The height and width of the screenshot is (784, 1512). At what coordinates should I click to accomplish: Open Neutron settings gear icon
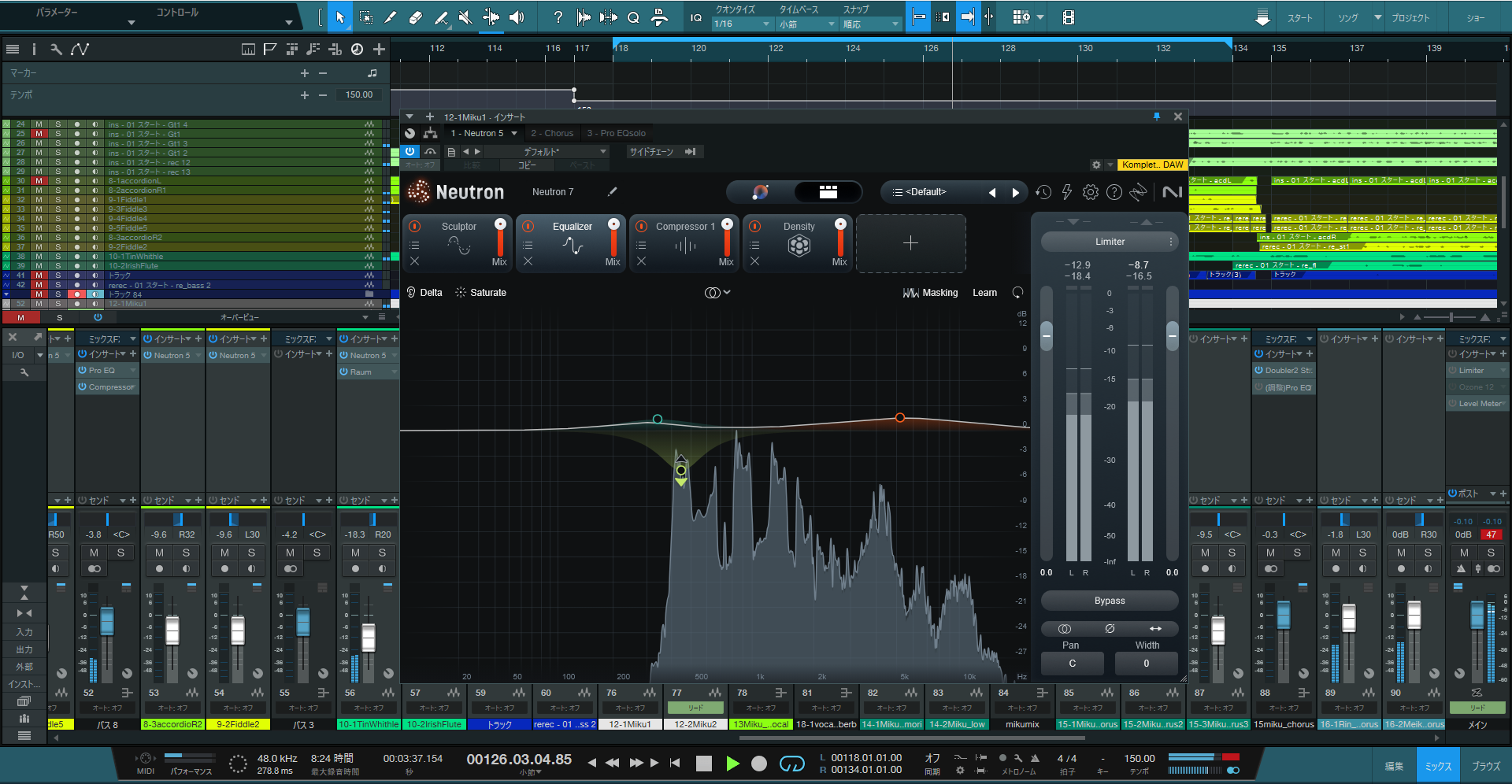[1091, 192]
